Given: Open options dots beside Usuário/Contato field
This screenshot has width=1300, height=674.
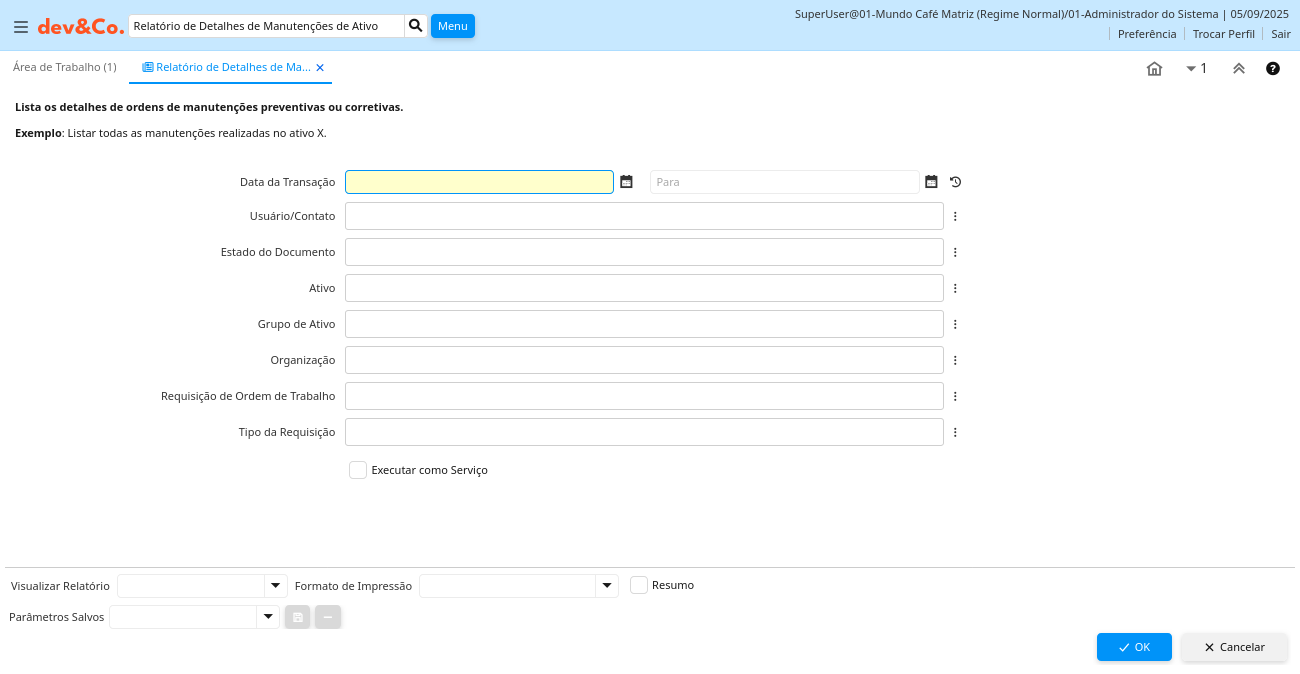Looking at the screenshot, I should pyautogui.click(x=955, y=216).
